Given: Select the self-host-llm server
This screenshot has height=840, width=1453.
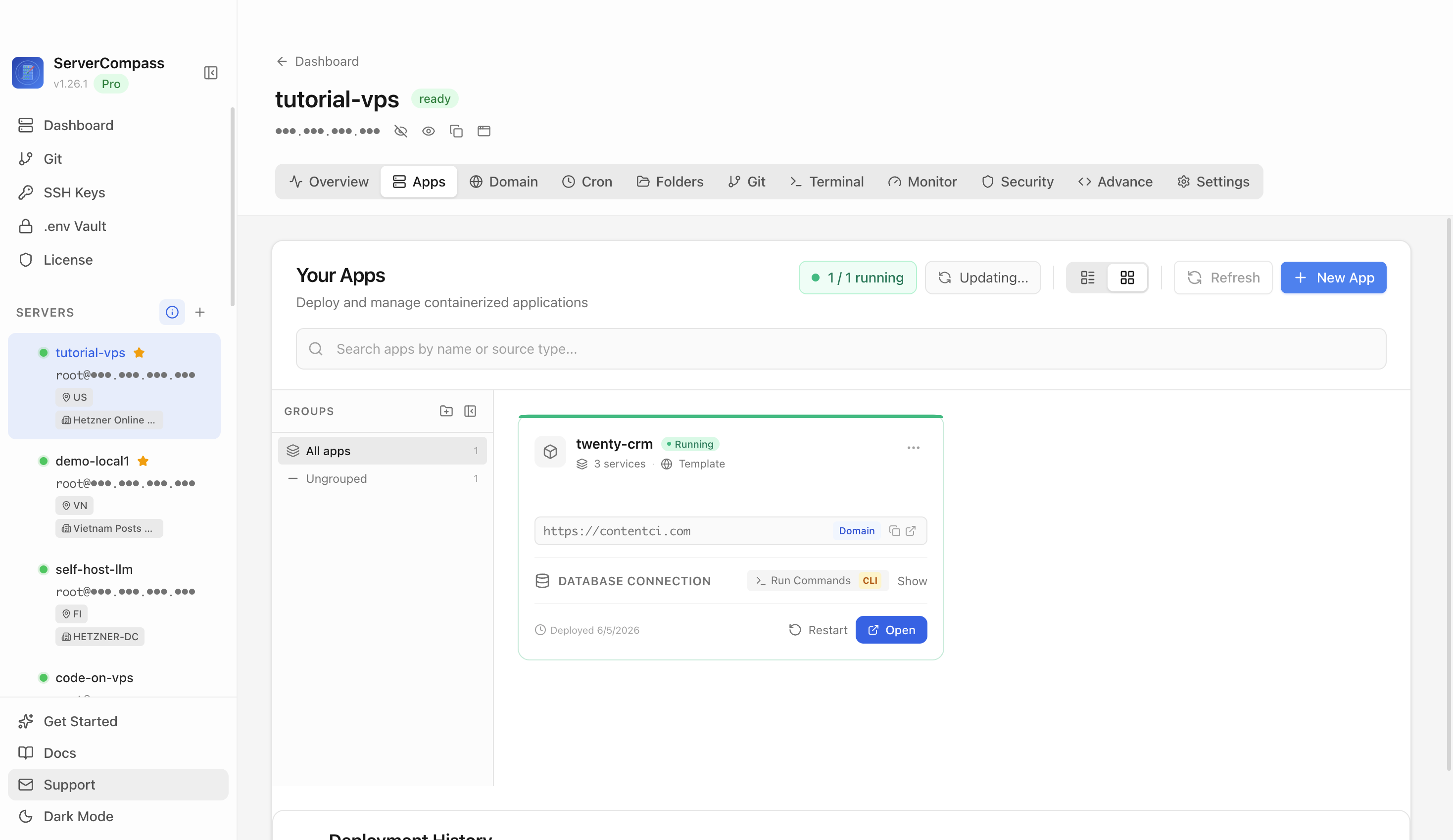Looking at the screenshot, I should click(x=114, y=603).
